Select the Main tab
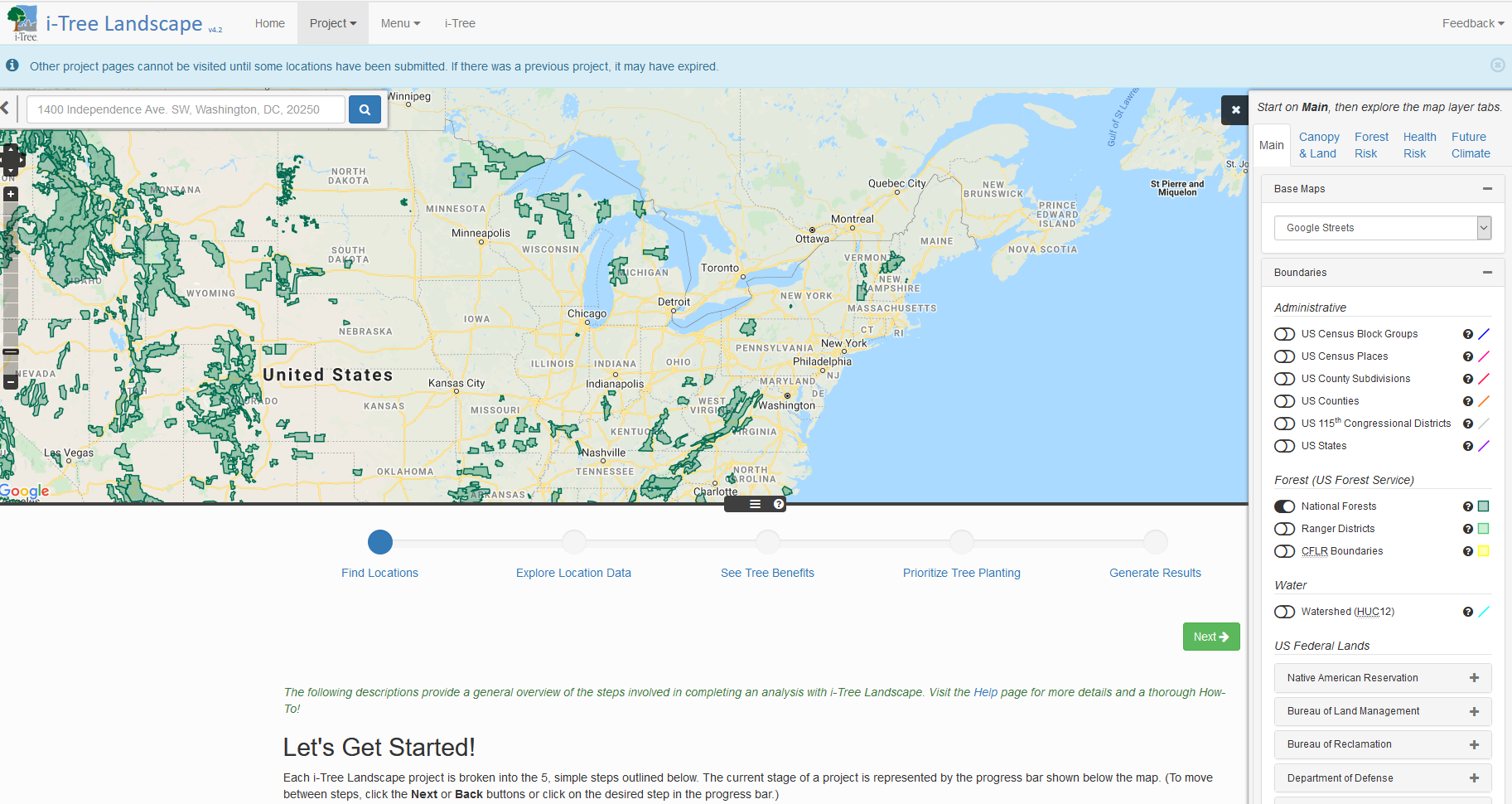 [x=1272, y=145]
